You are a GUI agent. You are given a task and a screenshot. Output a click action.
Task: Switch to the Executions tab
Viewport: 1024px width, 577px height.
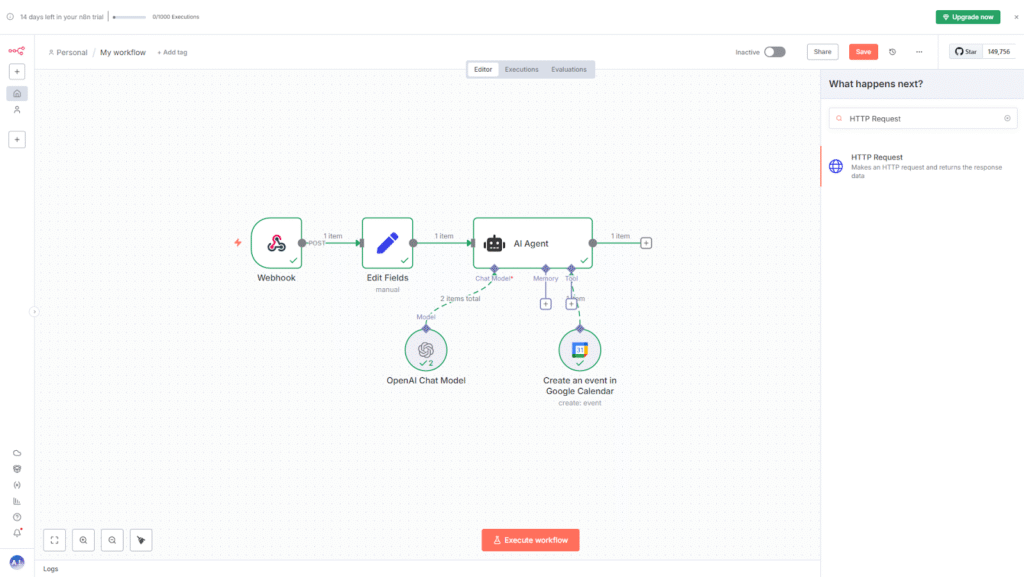pos(521,69)
